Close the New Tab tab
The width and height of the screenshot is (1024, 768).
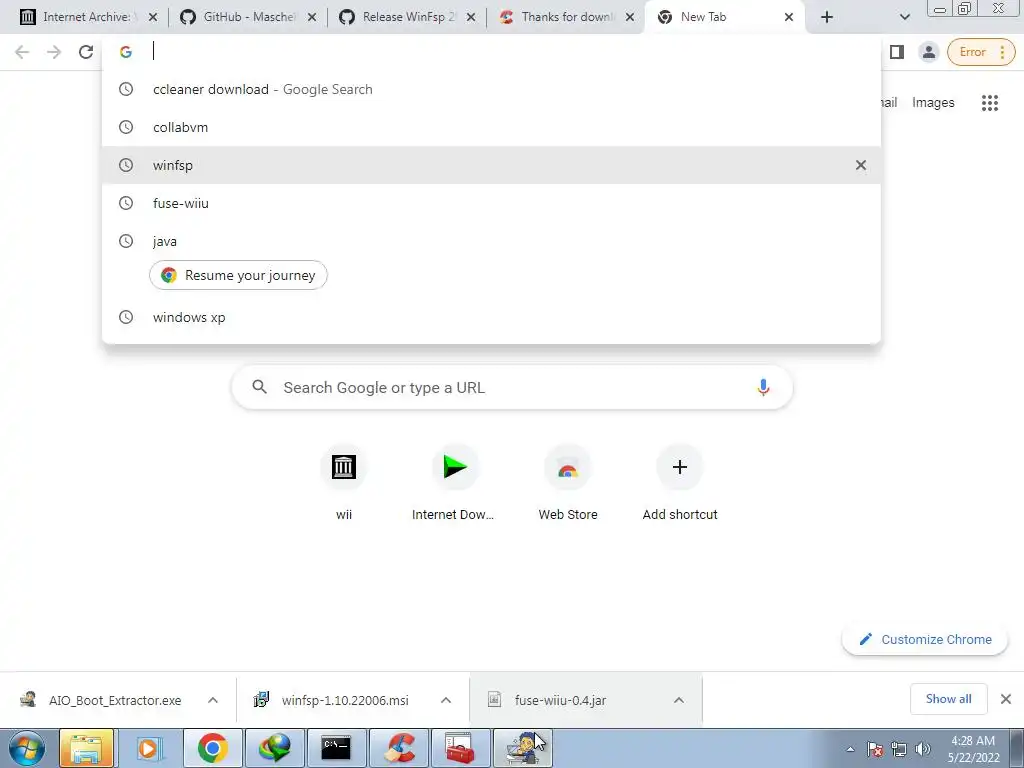click(789, 17)
